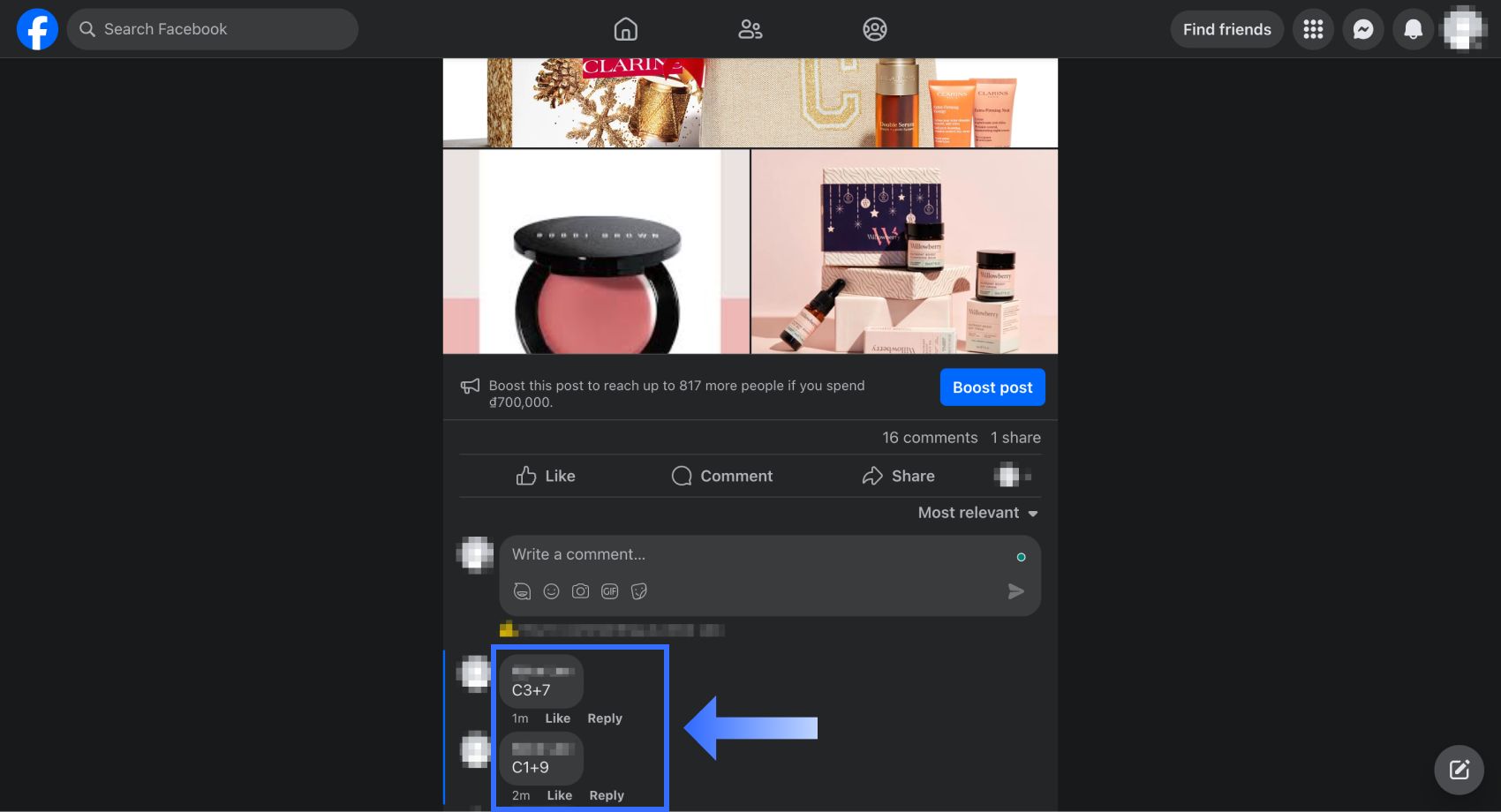The width and height of the screenshot is (1501, 812).
Task: Like the C1+9 comment
Action: [x=560, y=795]
